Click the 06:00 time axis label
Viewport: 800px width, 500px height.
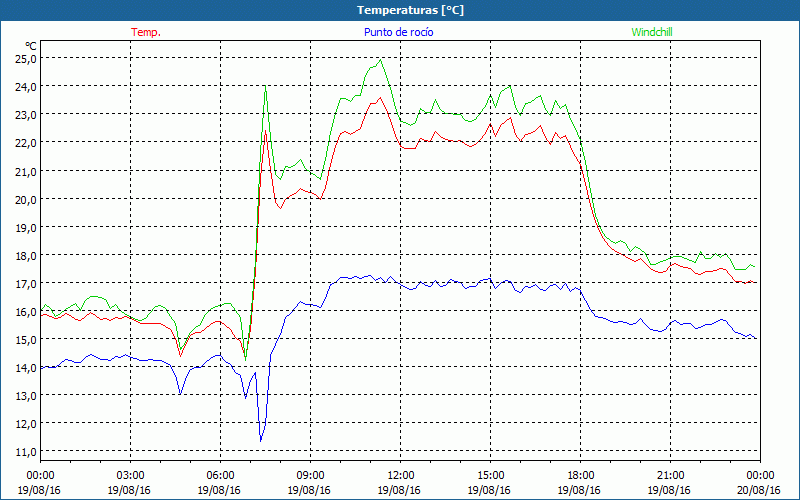(220, 476)
